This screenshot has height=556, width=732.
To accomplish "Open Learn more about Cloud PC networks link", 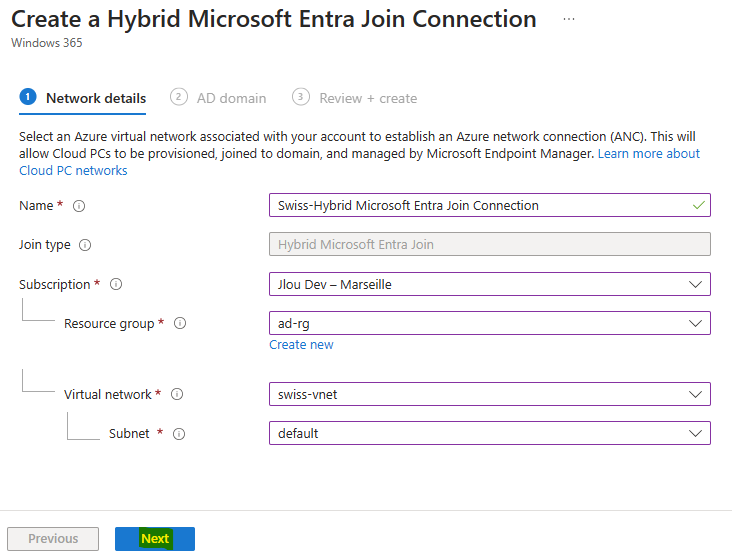I will (x=649, y=154).
